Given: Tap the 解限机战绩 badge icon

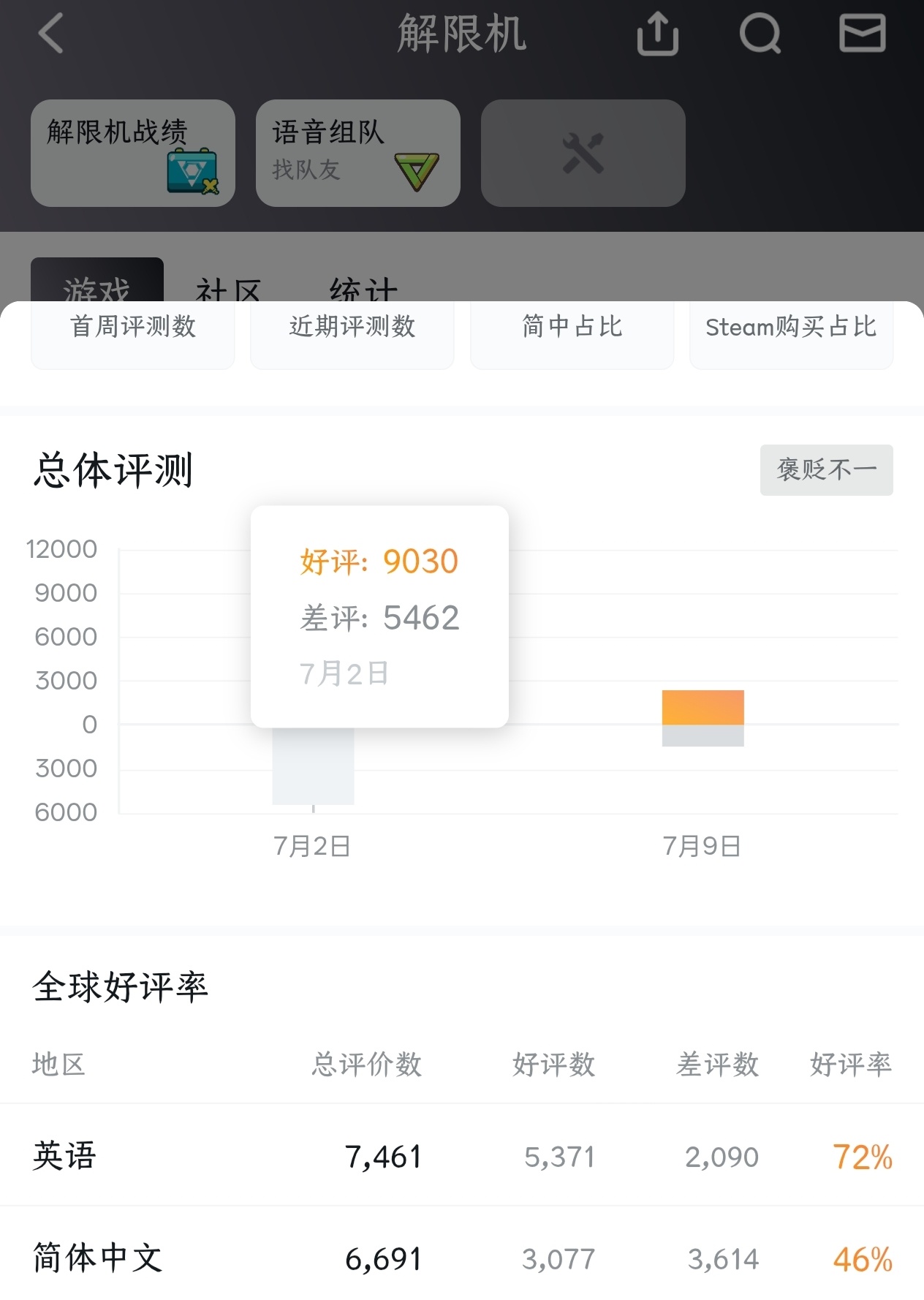Looking at the screenshot, I should pos(192,171).
